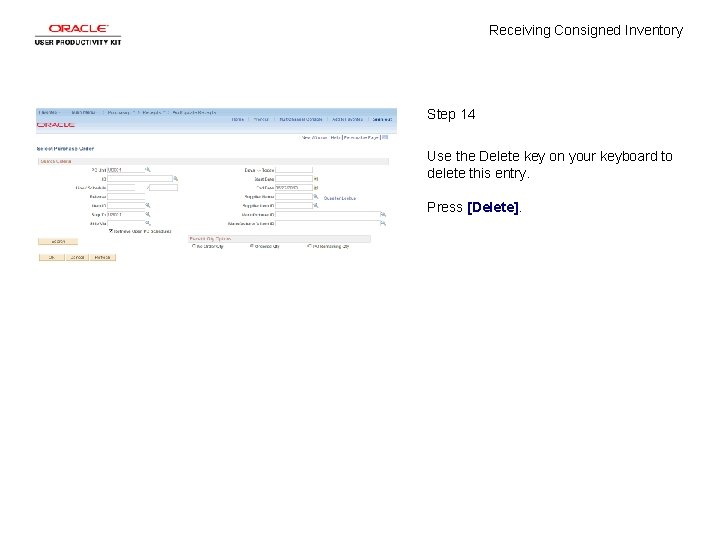Open lookup for purchase order ID field
Image resolution: width=720 pixels, height=540 pixels.
pyautogui.click(x=176, y=179)
